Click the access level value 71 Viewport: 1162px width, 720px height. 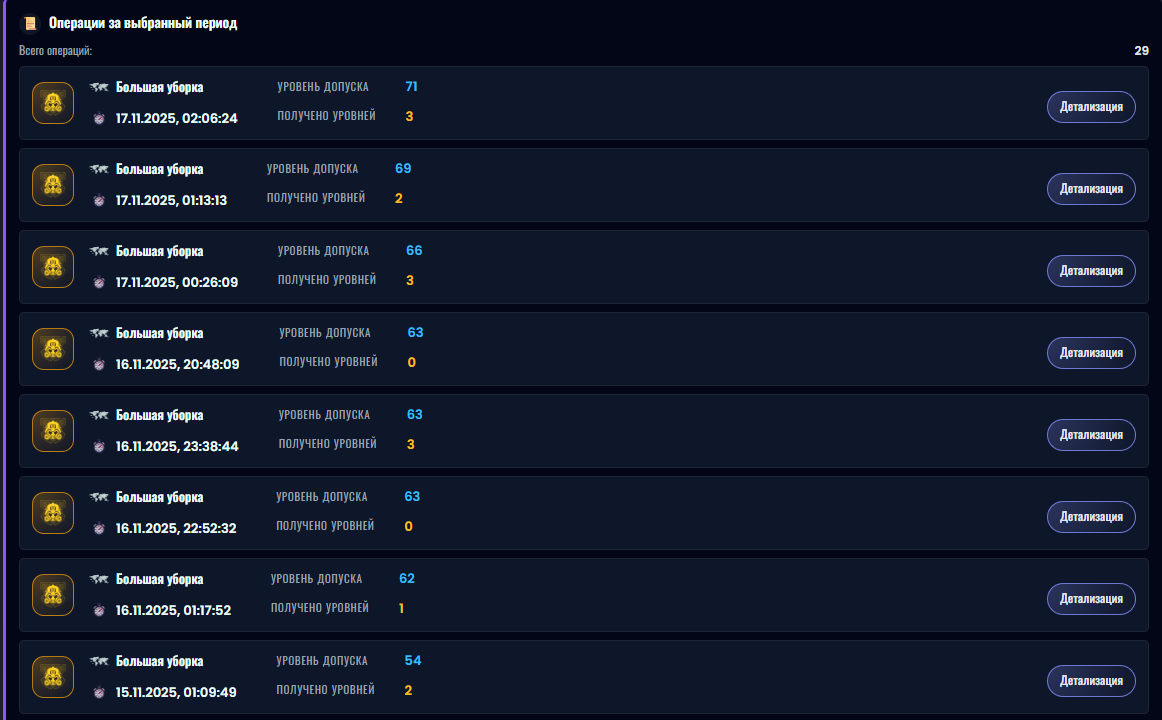tap(411, 87)
